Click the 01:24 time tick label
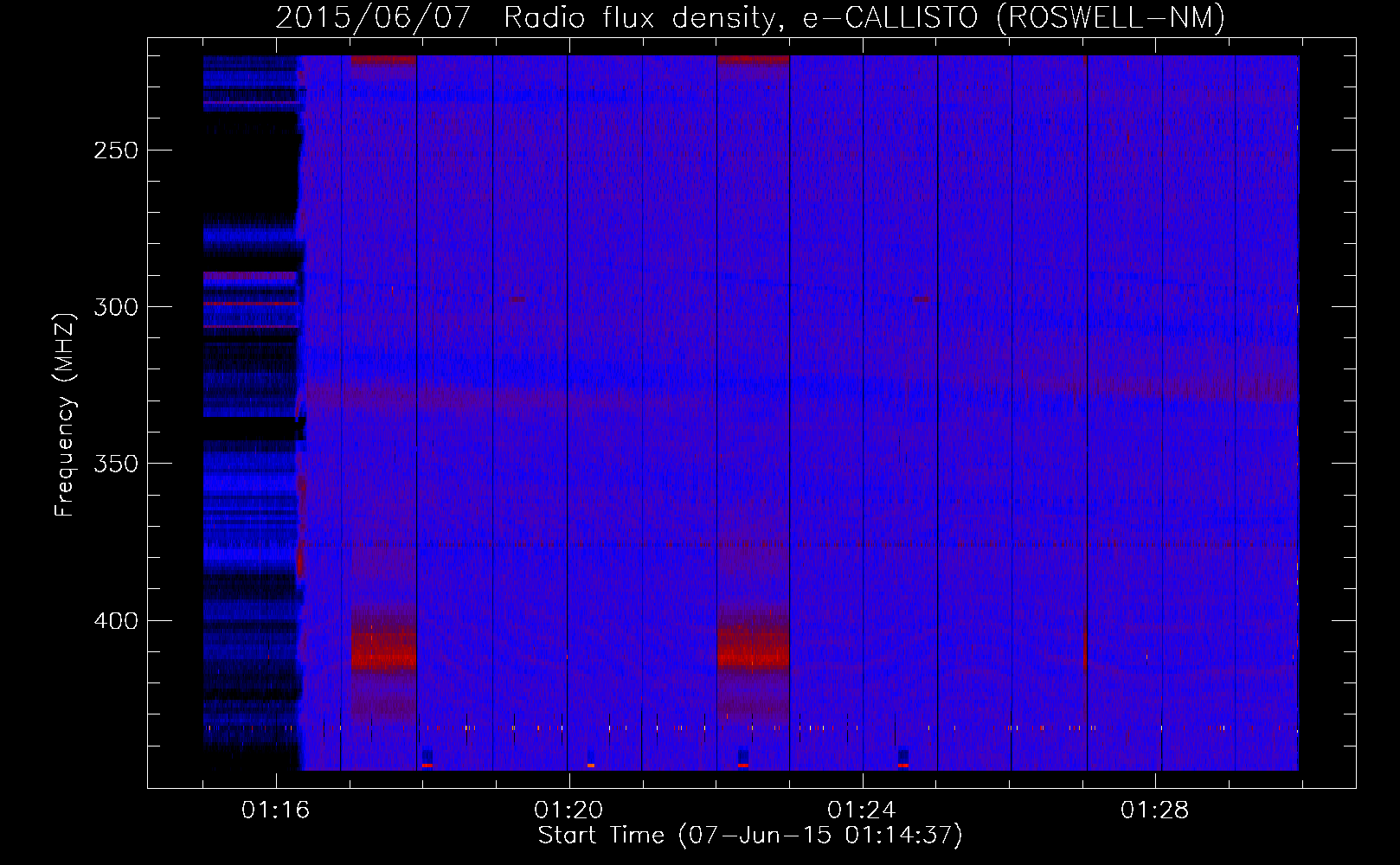 tap(862, 811)
